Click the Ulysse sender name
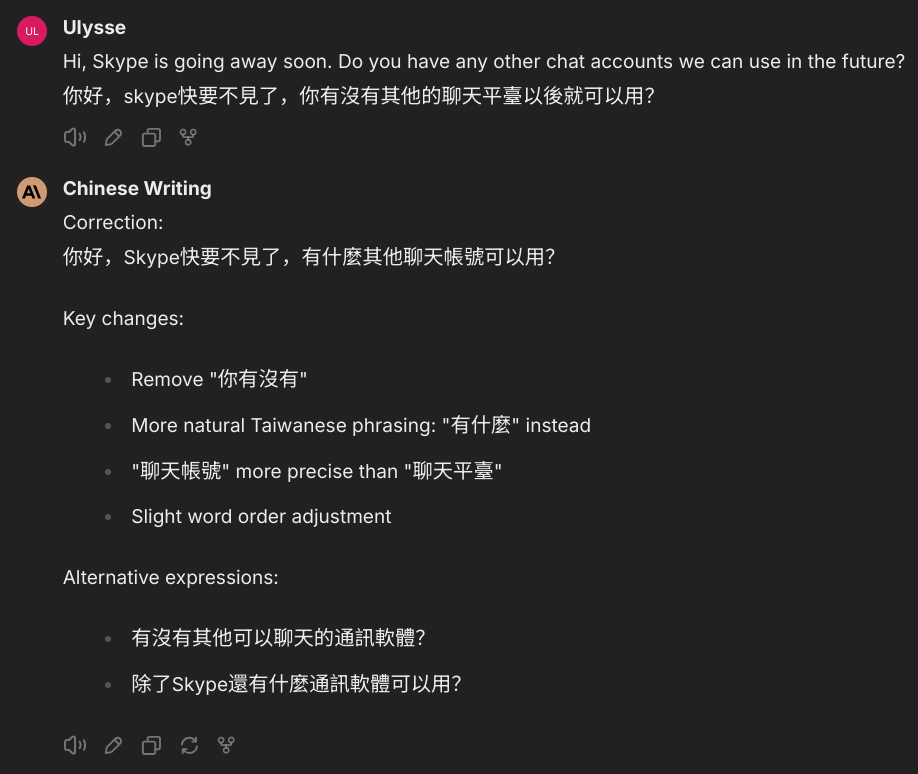This screenshot has height=774, width=918. [94, 28]
